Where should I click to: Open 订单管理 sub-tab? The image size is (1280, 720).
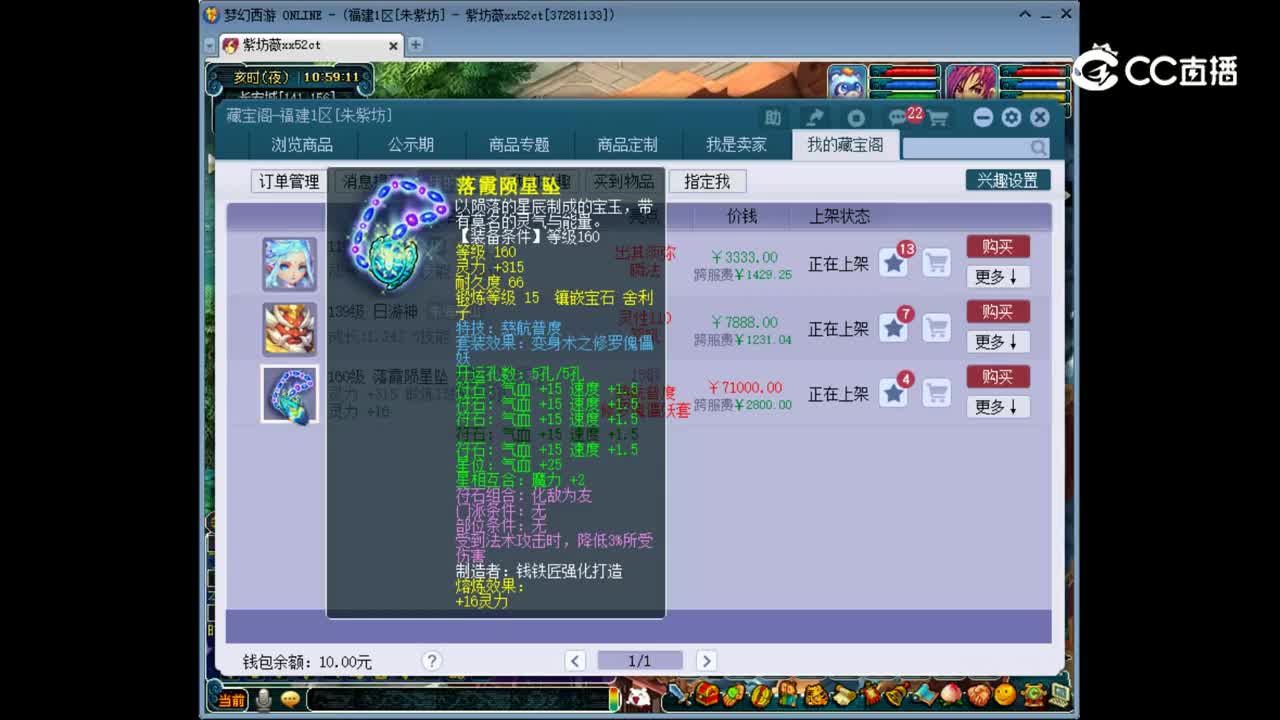pyautogui.click(x=289, y=181)
